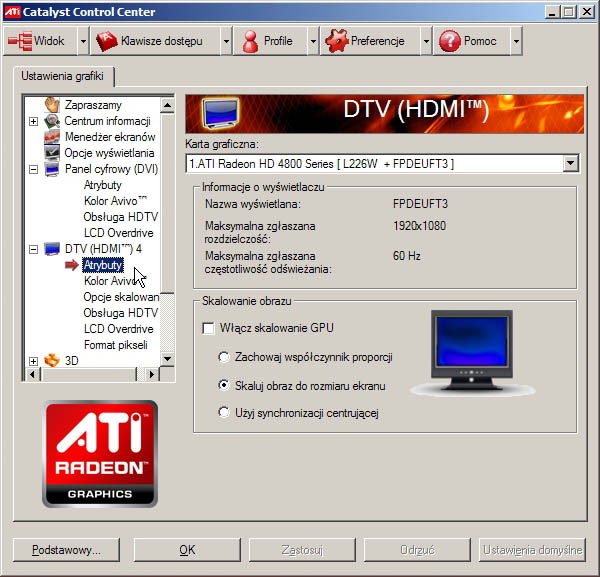This screenshot has width=600, height=577.
Task: Click the Pomoc question mark icon
Action: 450,41
